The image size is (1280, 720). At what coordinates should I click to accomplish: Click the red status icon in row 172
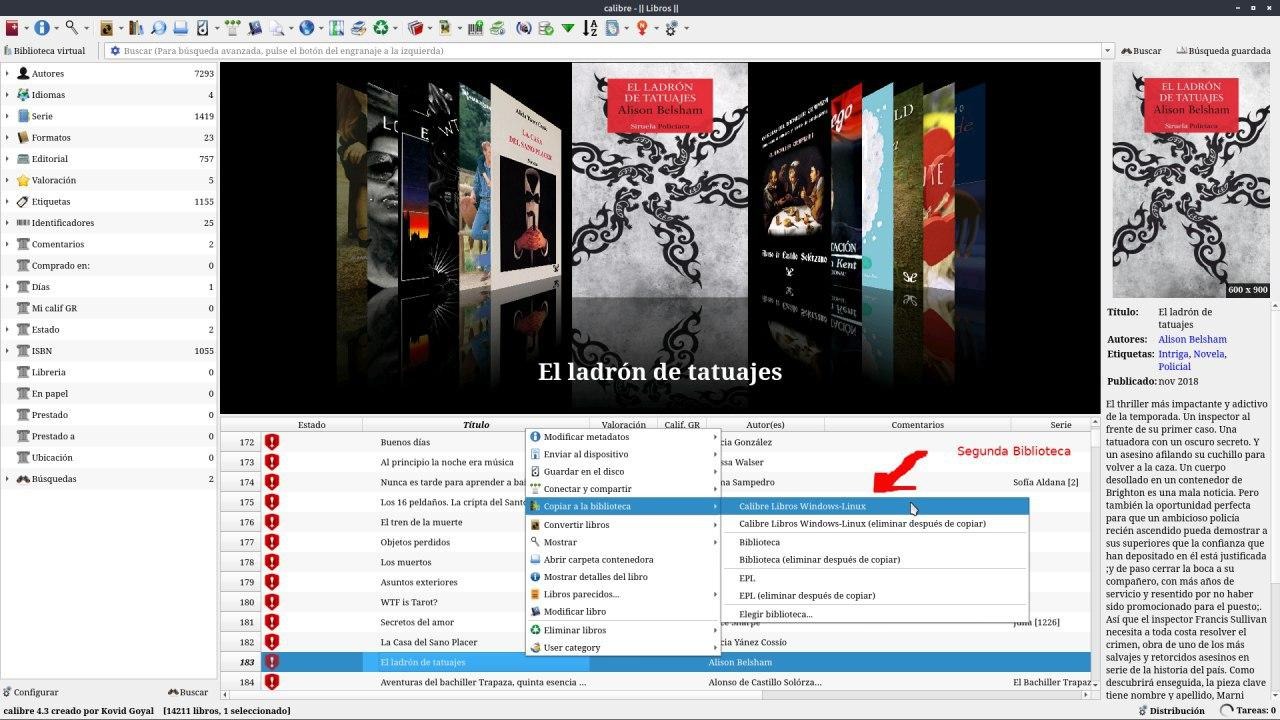click(272, 442)
